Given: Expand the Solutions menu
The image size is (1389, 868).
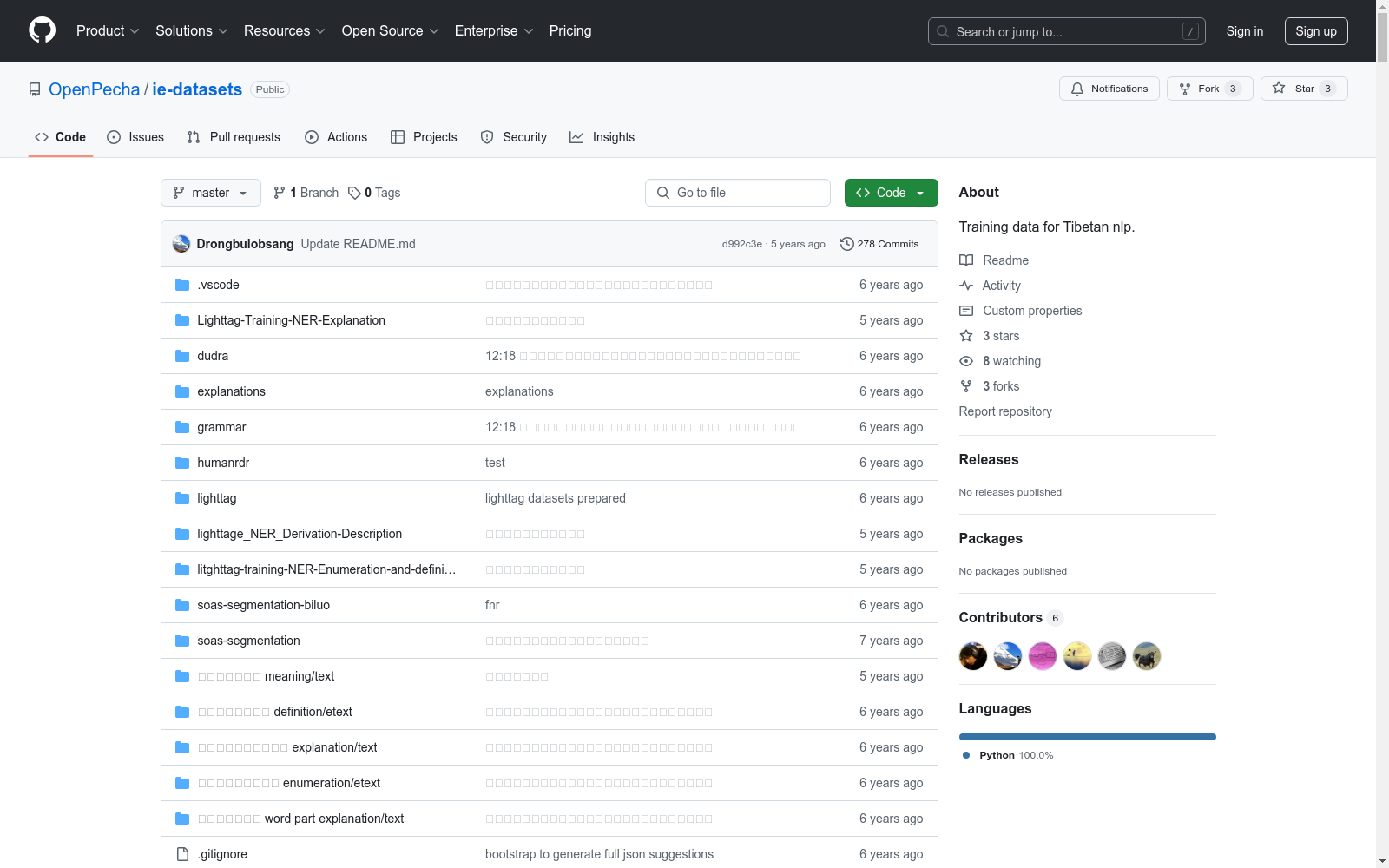Looking at the screenshot, I should [x=192, y=31].
